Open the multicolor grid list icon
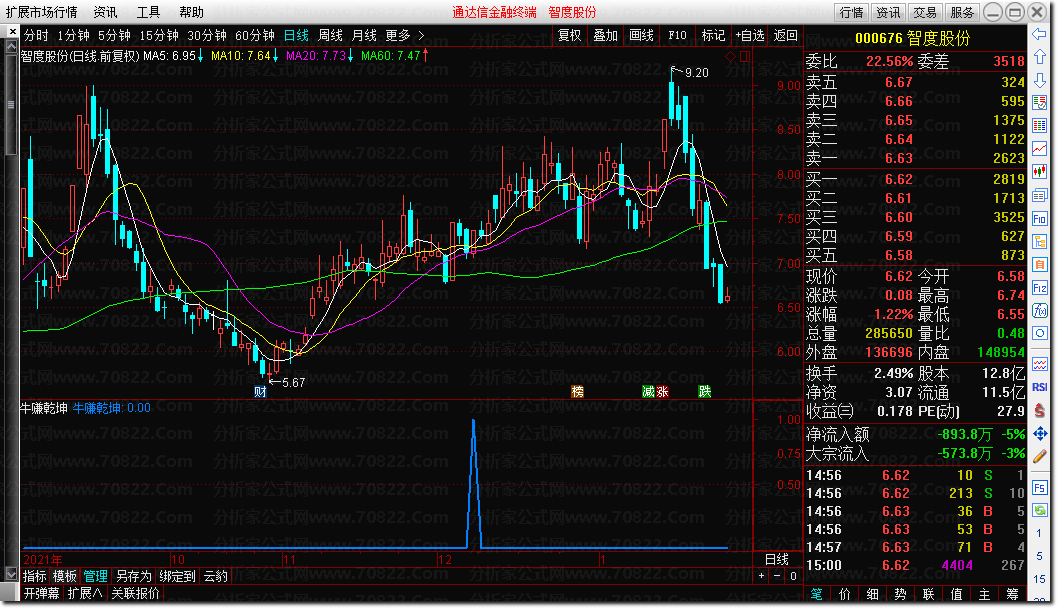 click(x=1039, y=126)
